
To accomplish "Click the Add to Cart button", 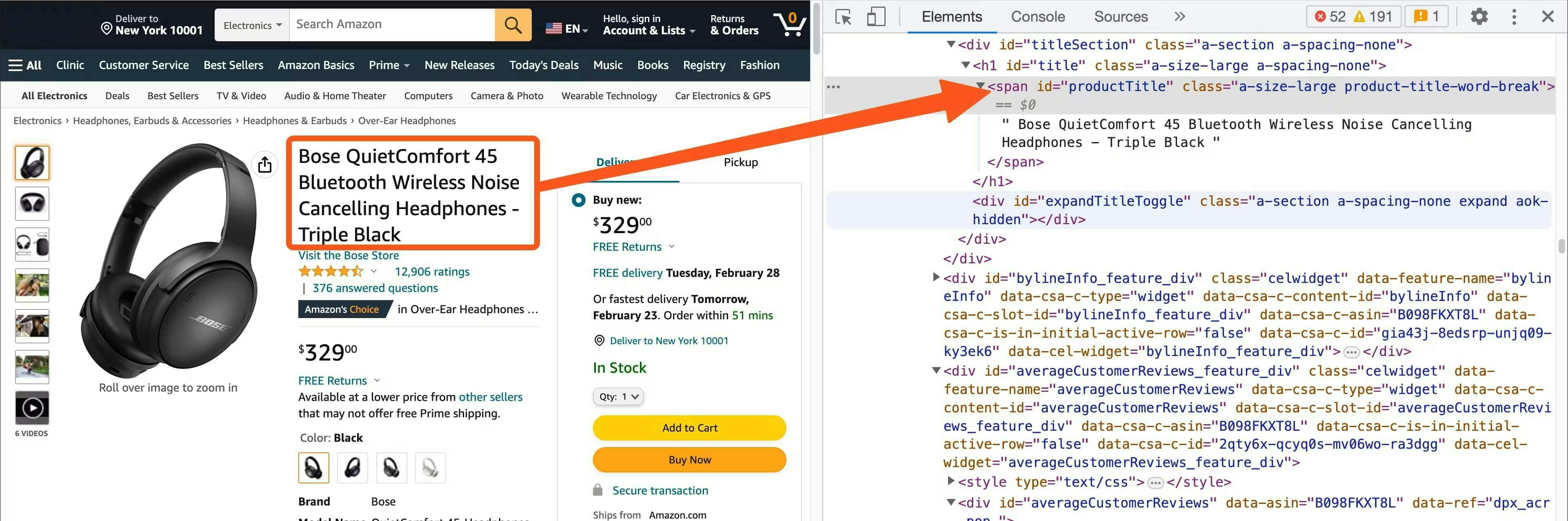I will [689, 428].
